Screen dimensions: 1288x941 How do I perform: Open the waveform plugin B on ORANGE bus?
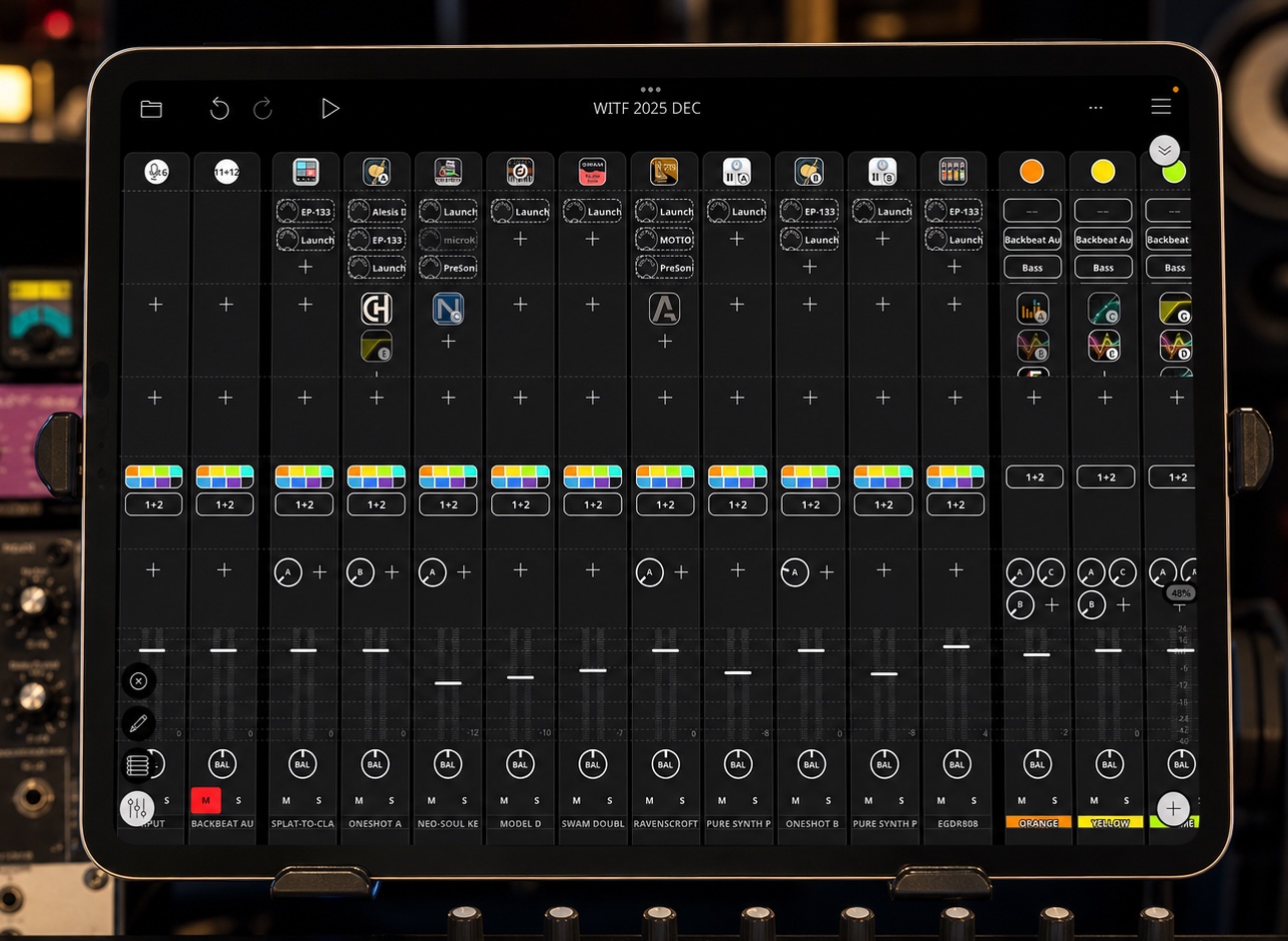pyautogui.click(x=1032, y=346)
